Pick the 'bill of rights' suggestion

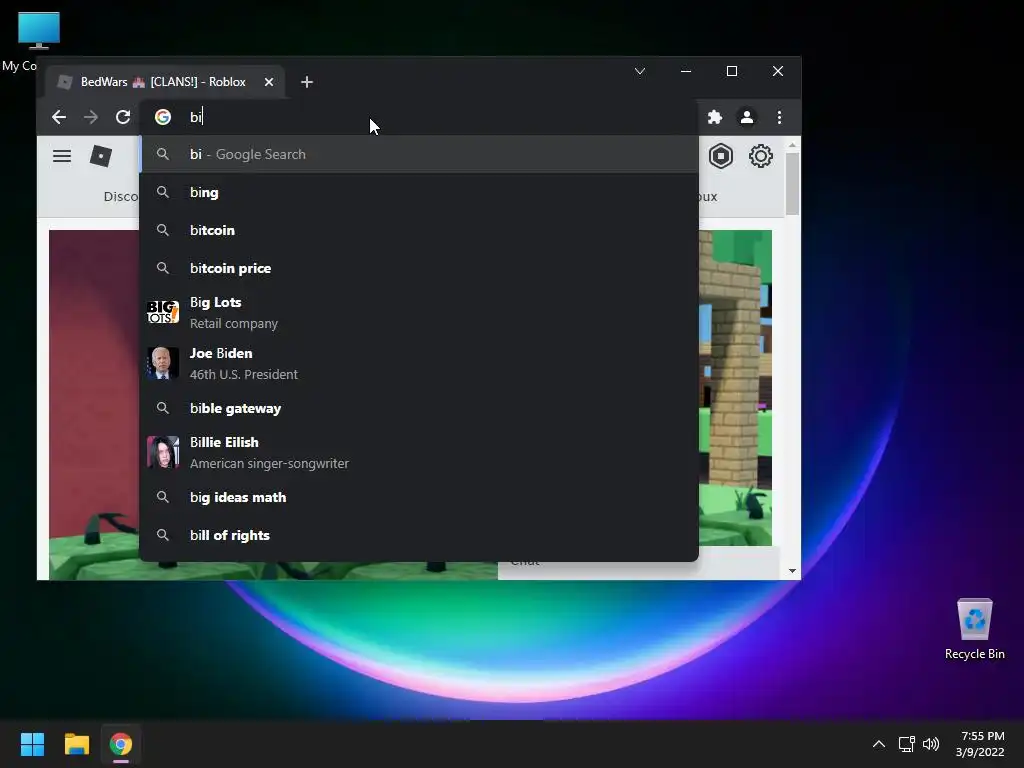[x=419, y=535]
